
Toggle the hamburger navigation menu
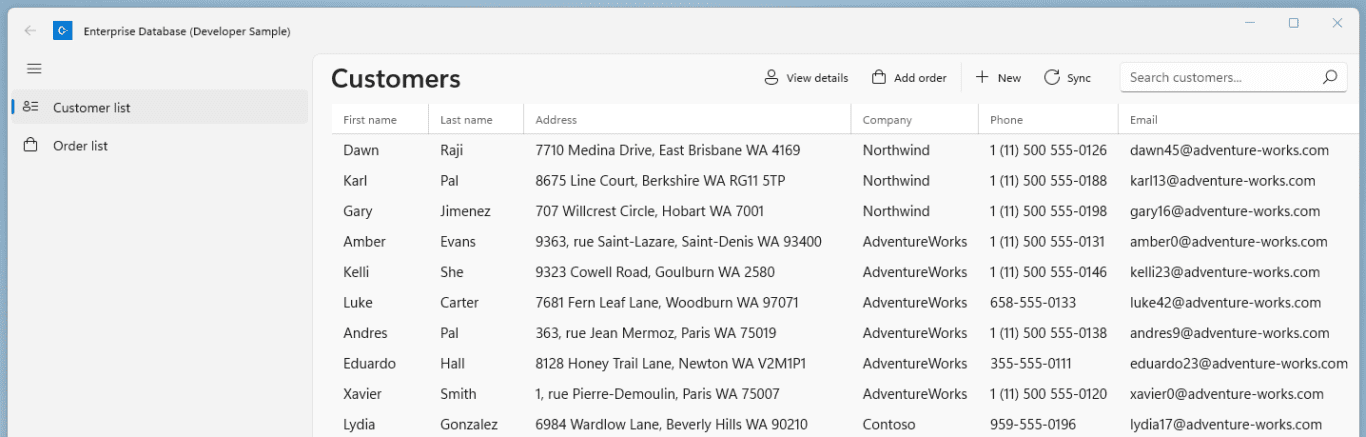34,69
